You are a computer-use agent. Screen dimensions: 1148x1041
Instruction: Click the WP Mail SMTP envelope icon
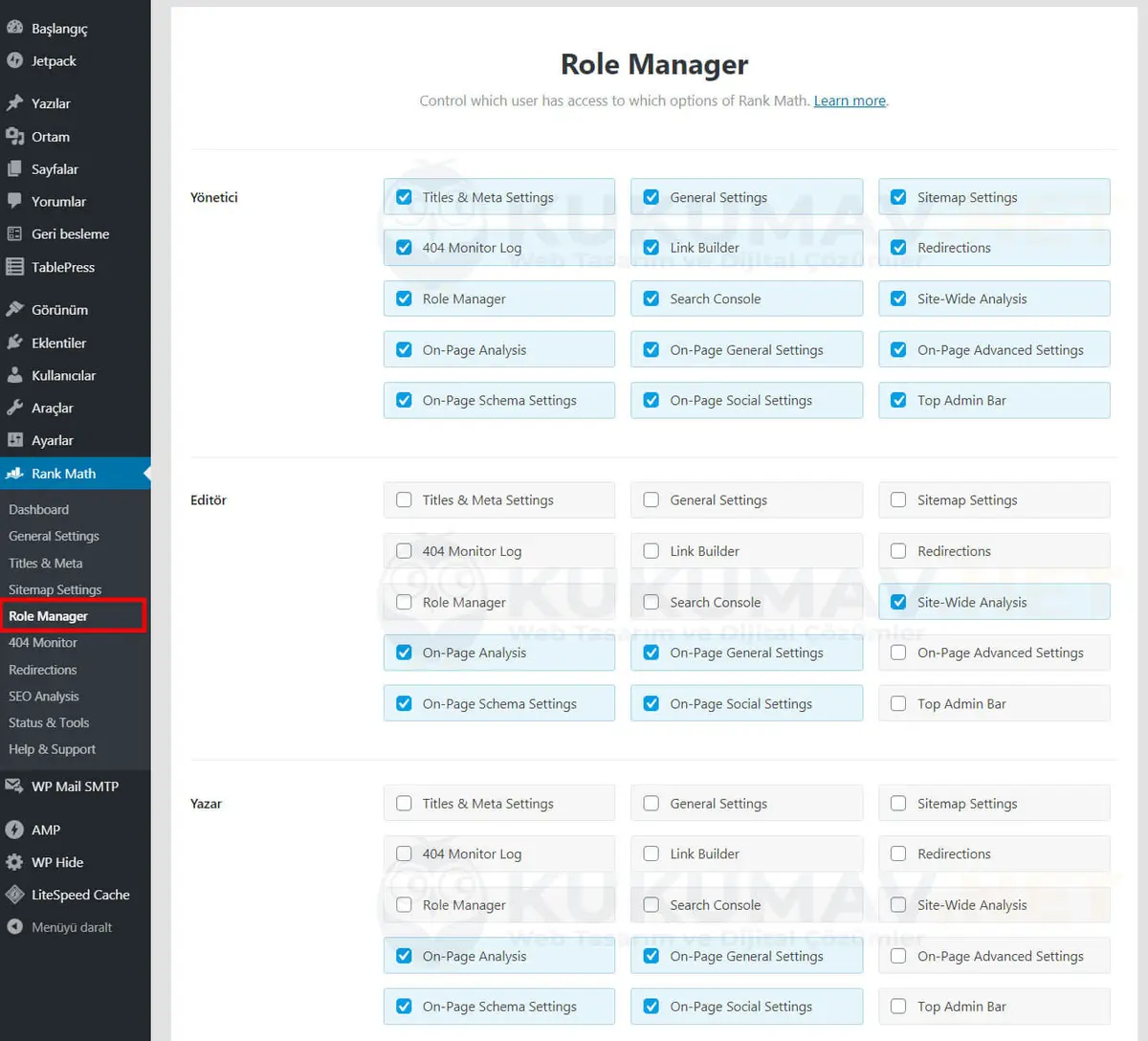click(x=14, y=786)
